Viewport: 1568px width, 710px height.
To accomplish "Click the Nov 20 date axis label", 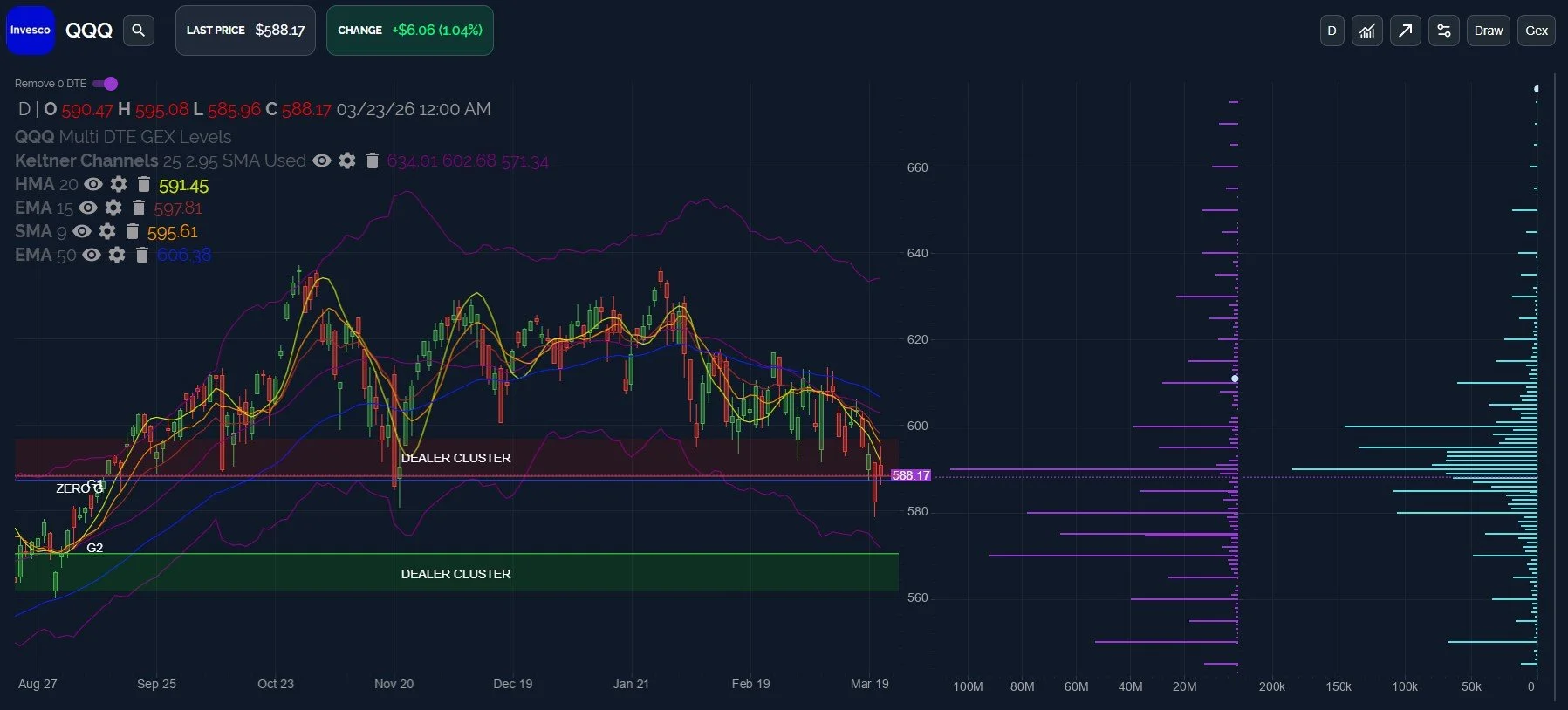I will coord(394,684).
